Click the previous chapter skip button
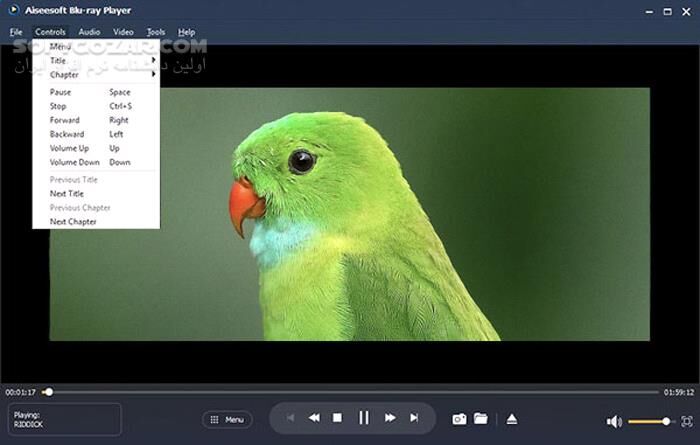 coord(291,418)
